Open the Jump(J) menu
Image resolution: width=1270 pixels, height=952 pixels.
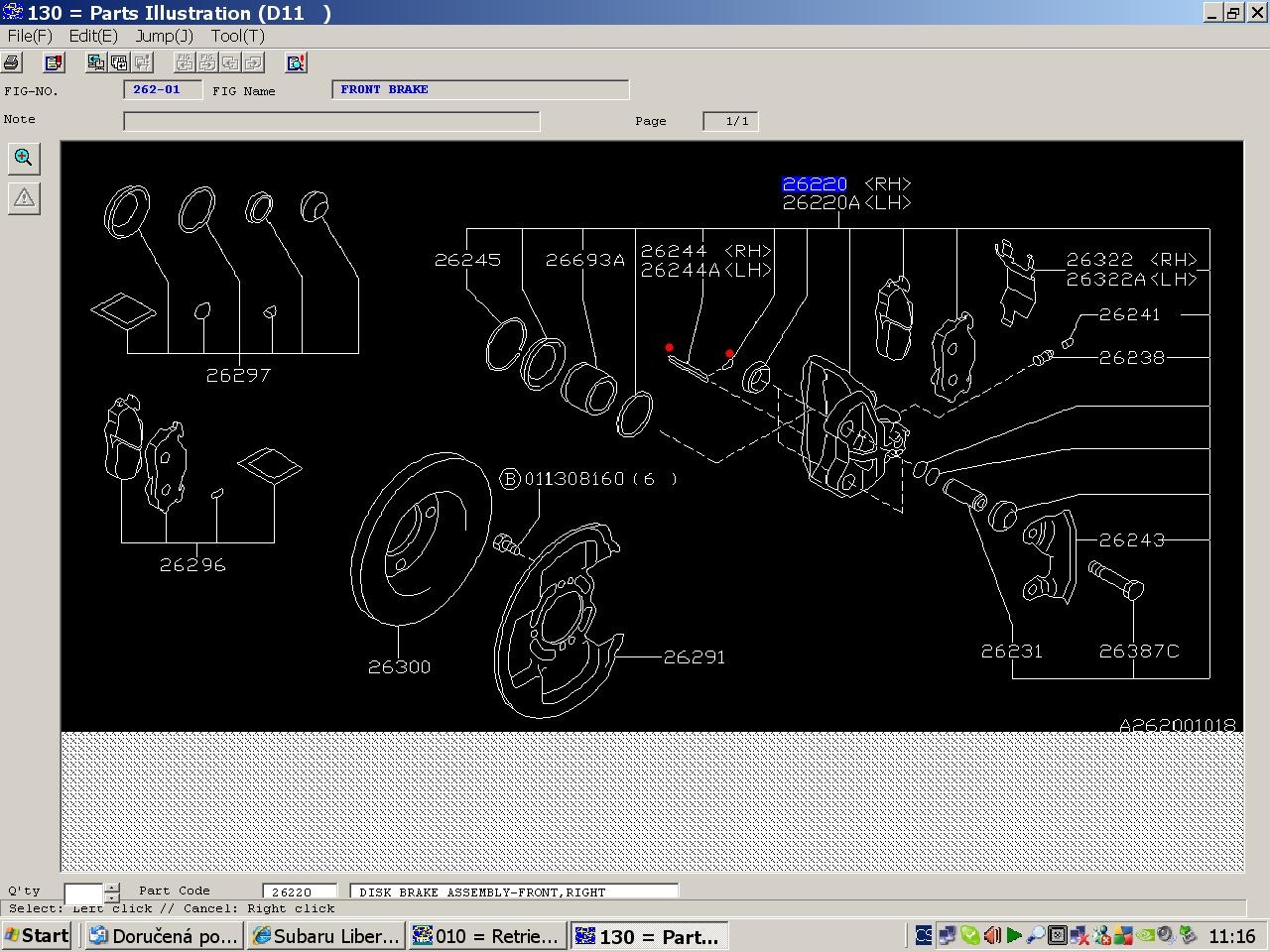(x=165, y=36)
